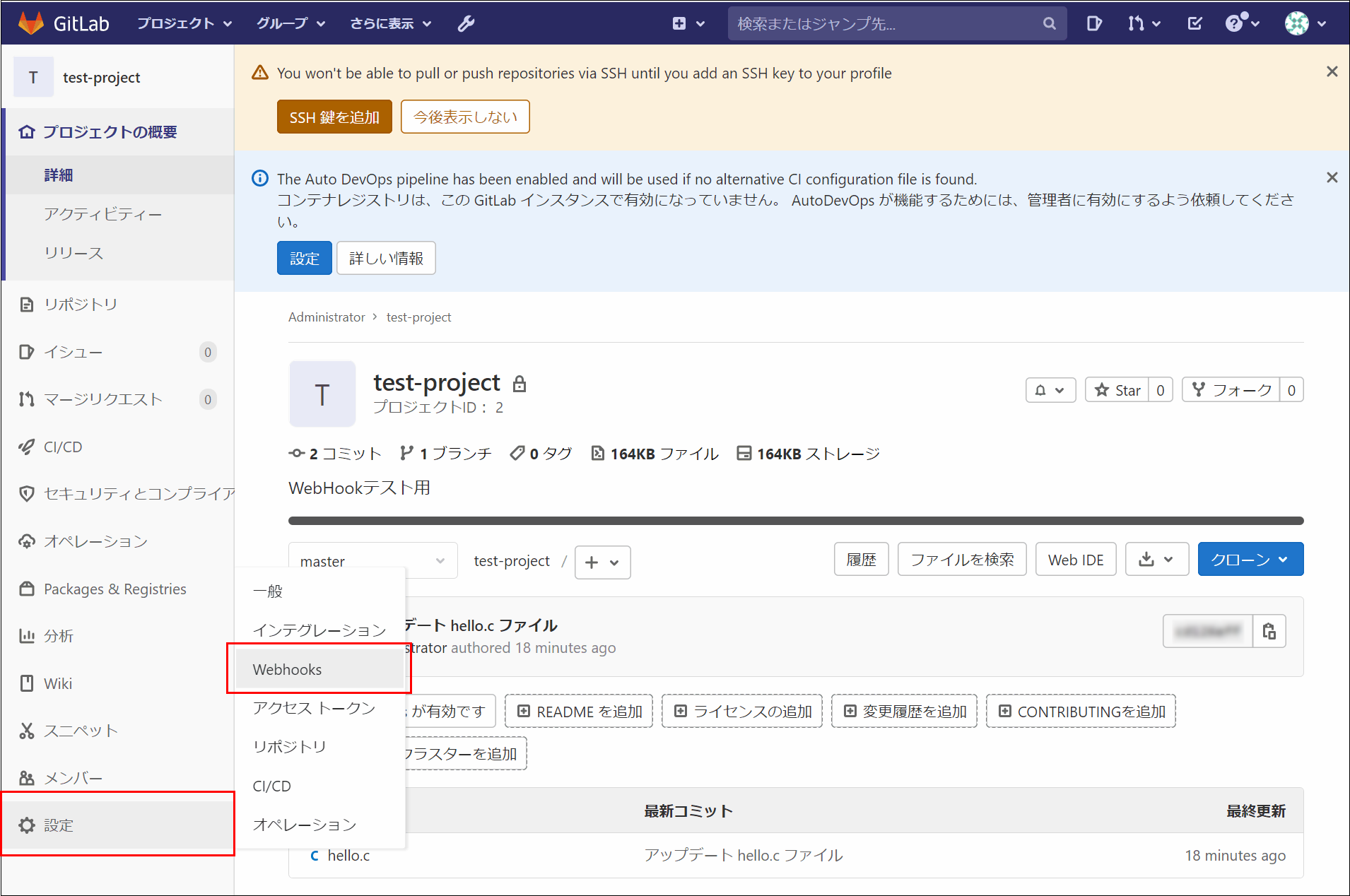Click the blue 設定 button in banner
The width and height of the screenshot is (1350, 896).
(x=304, y=258)
